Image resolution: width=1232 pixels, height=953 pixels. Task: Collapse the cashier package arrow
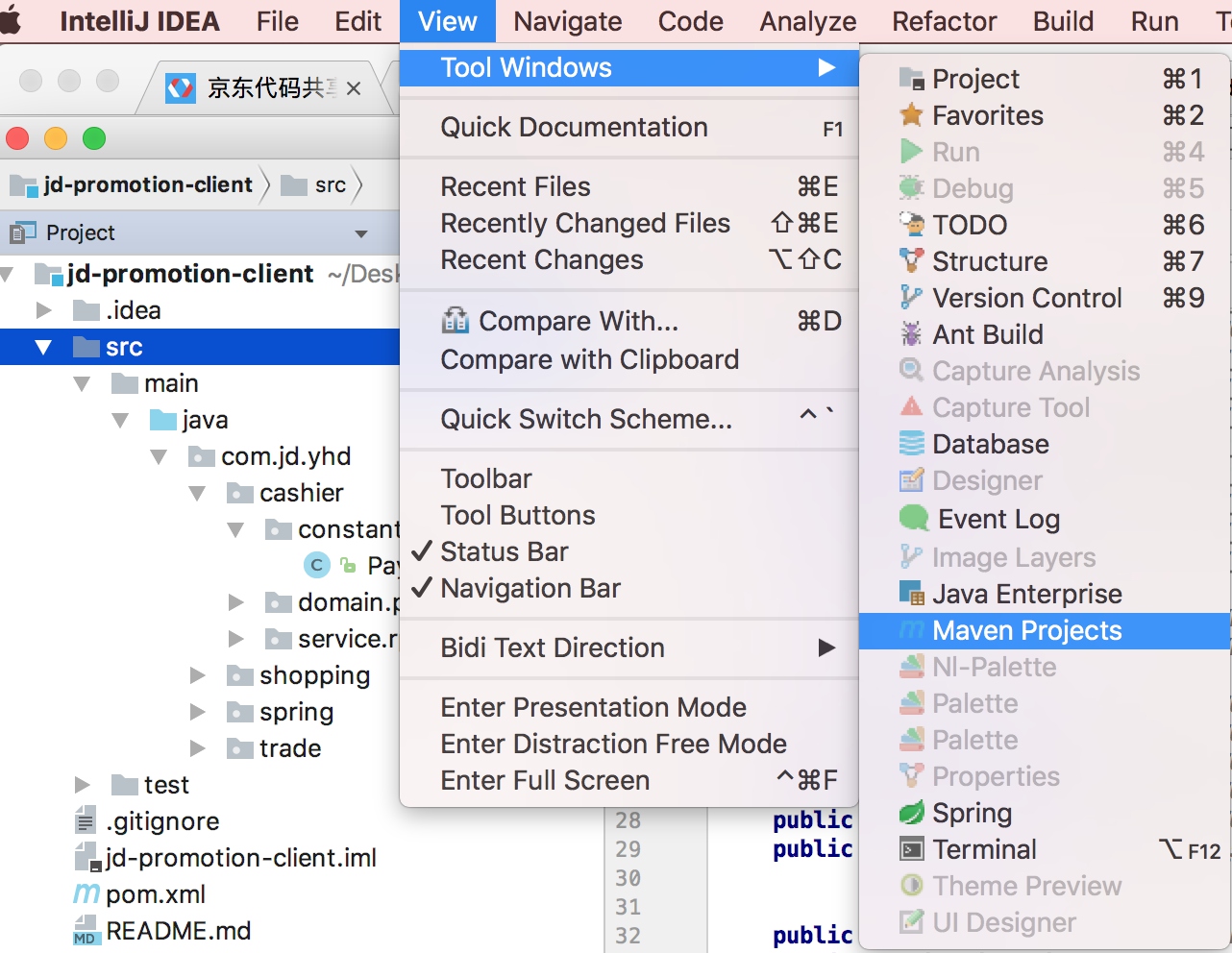pyautogui.click(x=197, y=494)
